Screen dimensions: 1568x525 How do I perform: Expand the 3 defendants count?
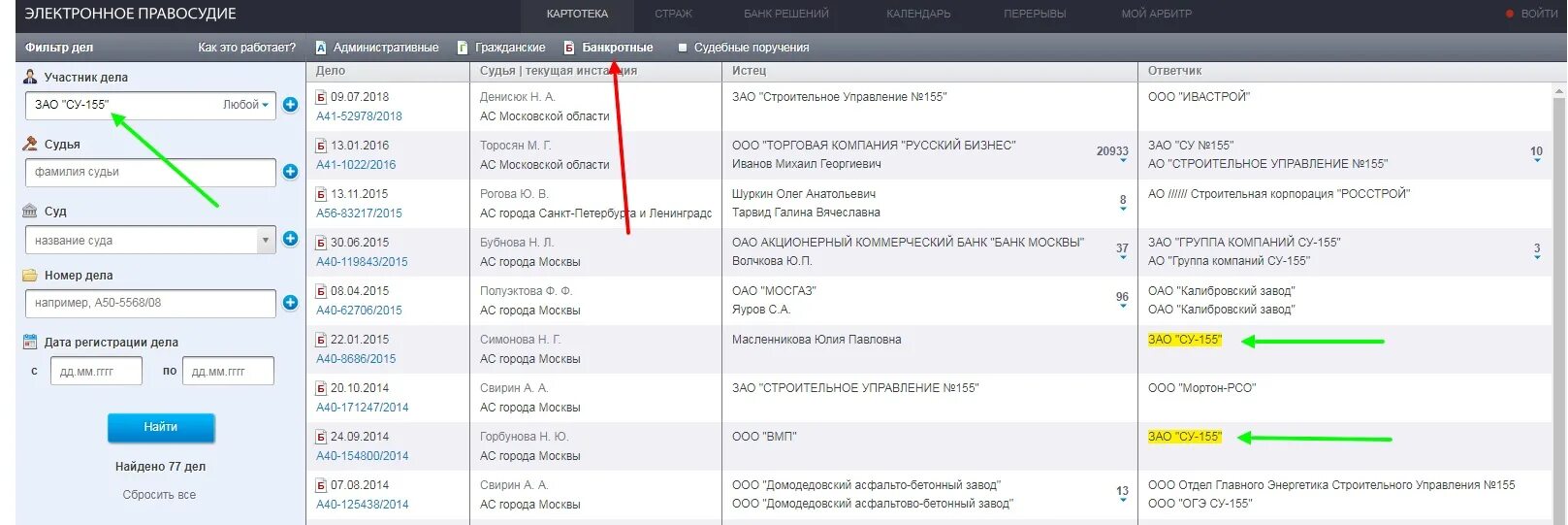1537,250
